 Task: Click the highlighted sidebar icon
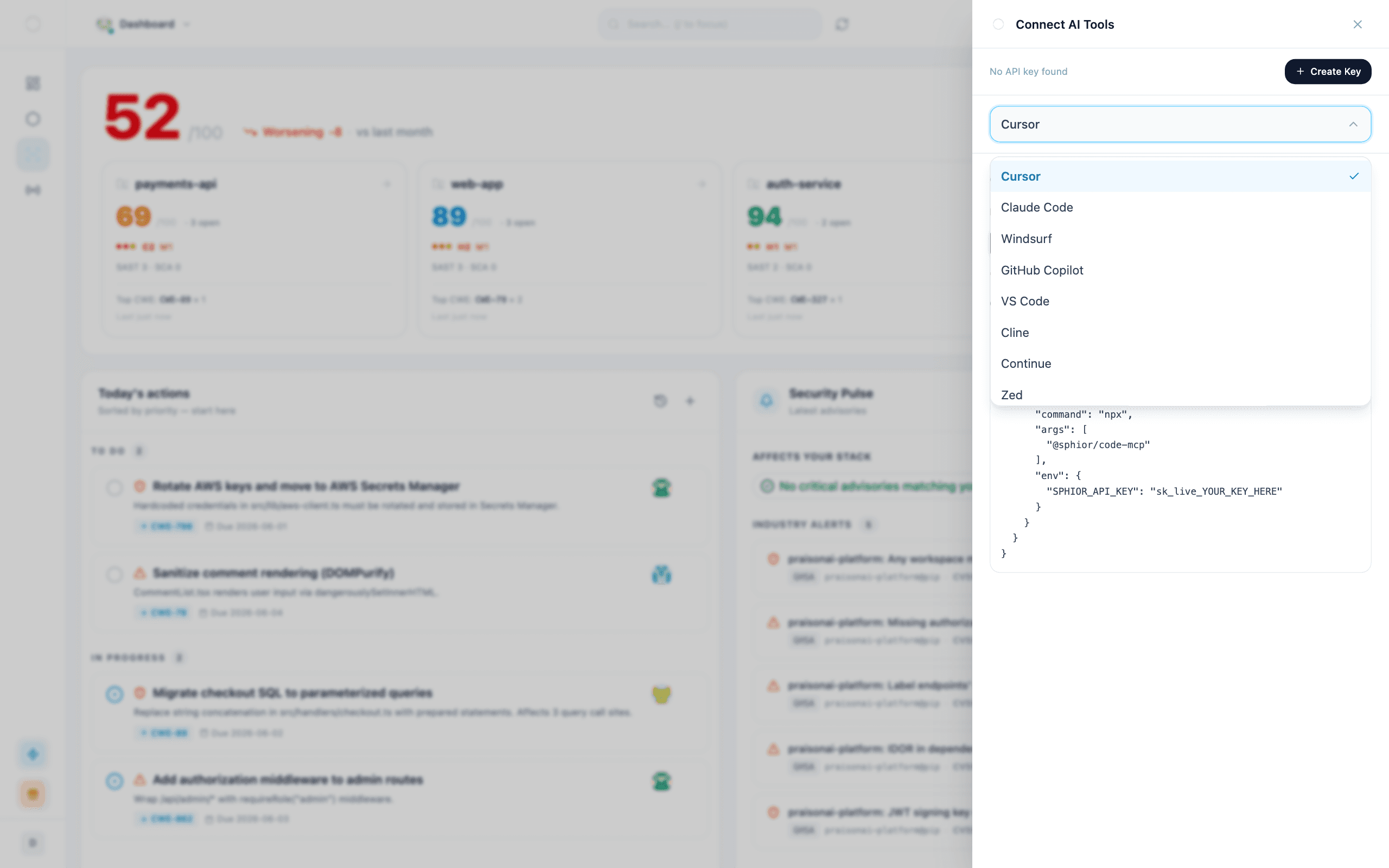pos(33,155)
